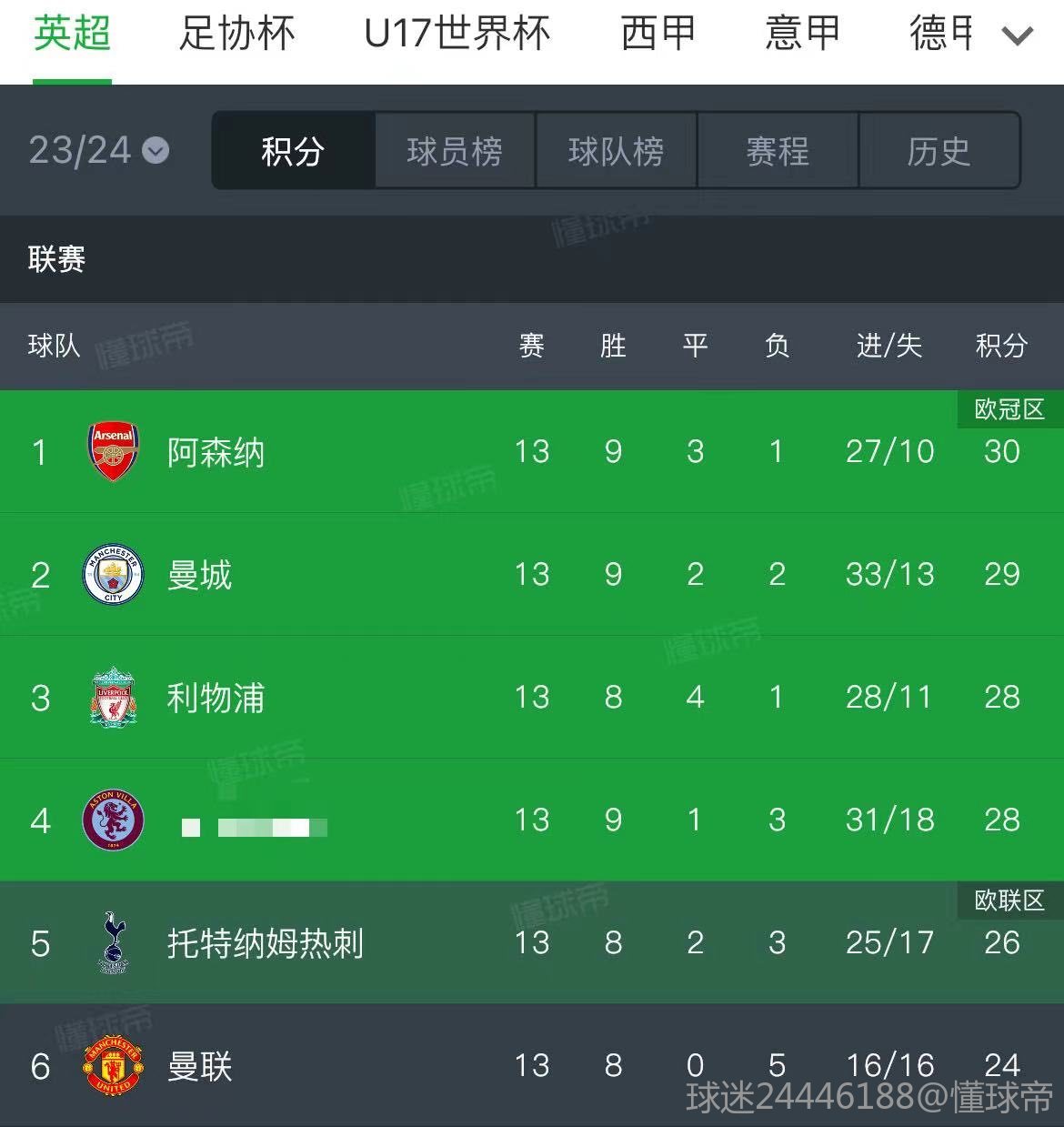Open the 阿森纳 team name

coord(216,452)
